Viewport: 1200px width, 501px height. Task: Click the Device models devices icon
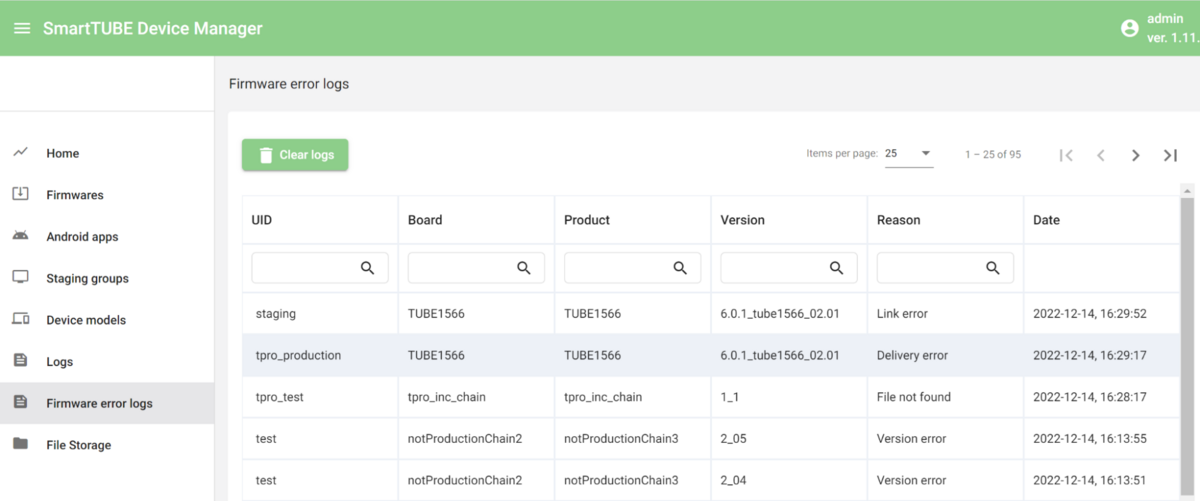21,319
